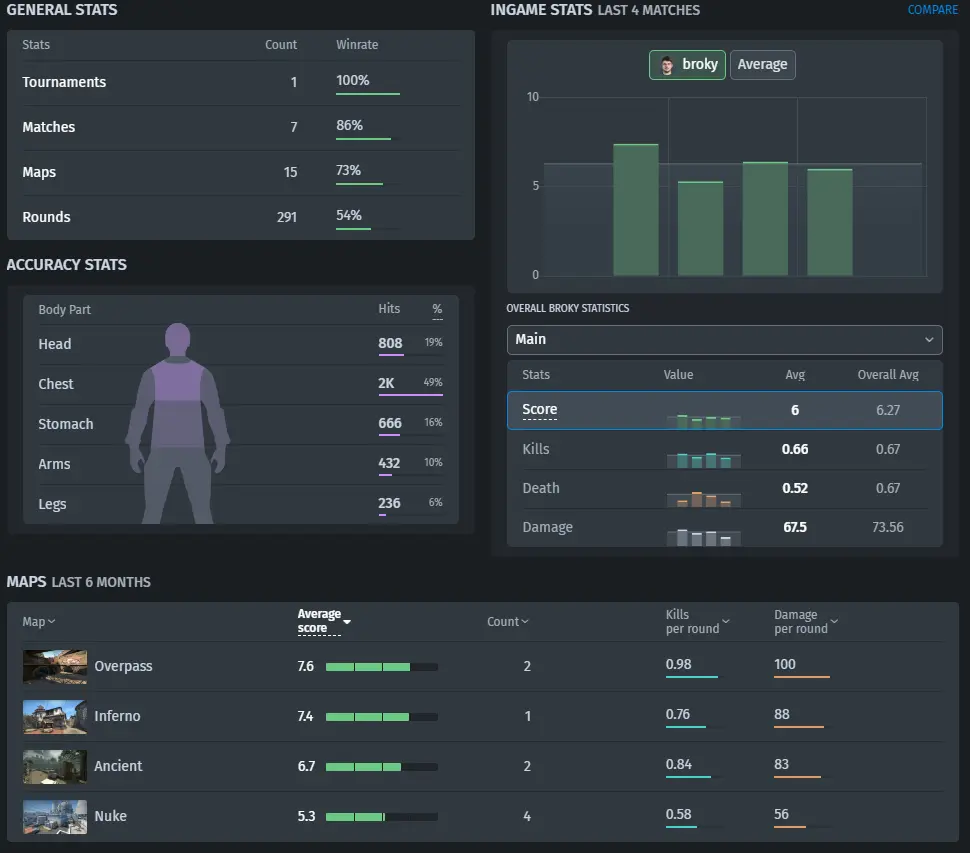Select the Score stats row
This screenshot has width=970, height=853.
coord(724,410)
